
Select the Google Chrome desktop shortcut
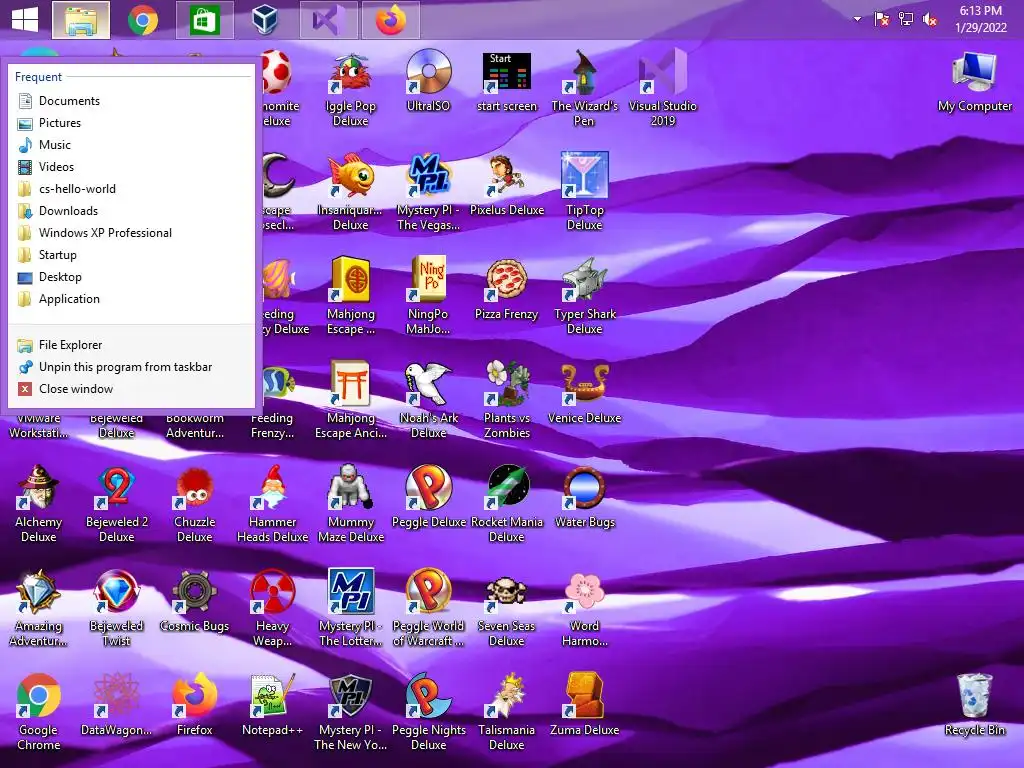(39, 712)
